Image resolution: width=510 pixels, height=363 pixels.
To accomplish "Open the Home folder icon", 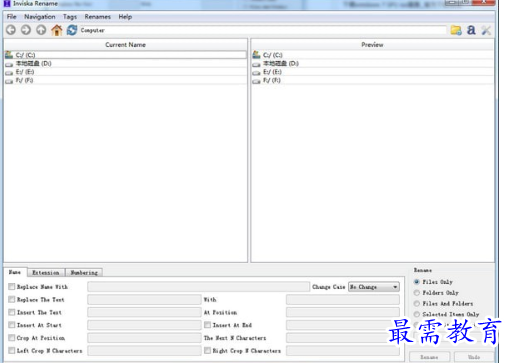I will 57,30.
